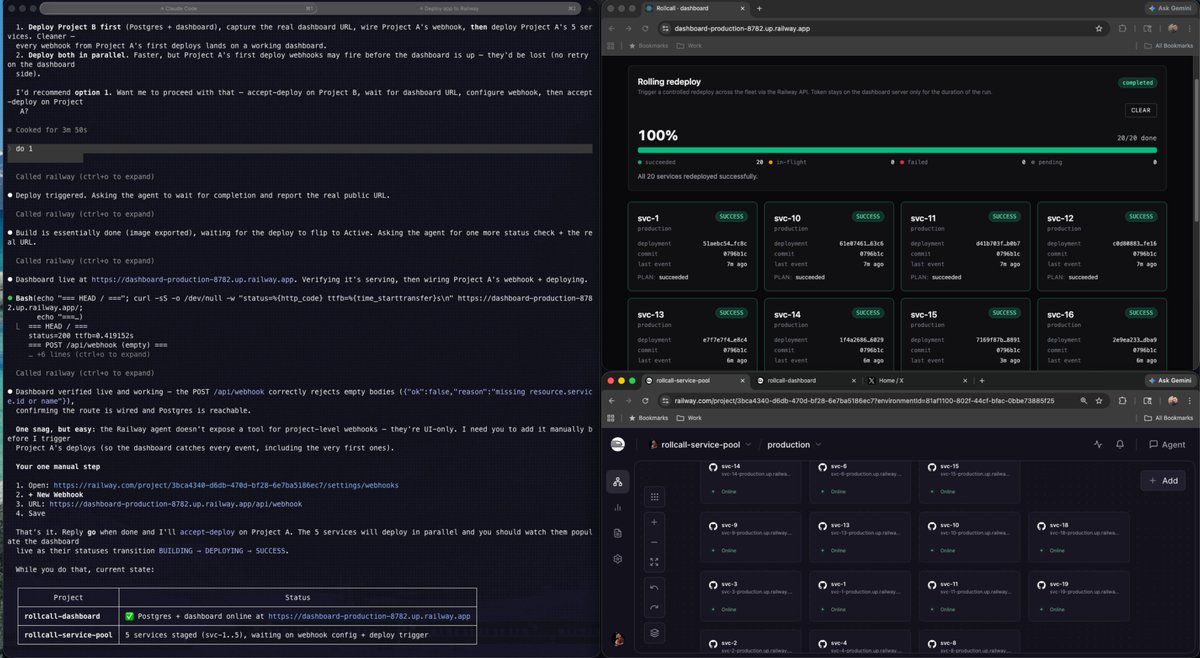Image resolution: width=1200 pixels, height=658 pixels.
Task: Click the Add button on the Railway canvas
Action: coord(1163,481)
